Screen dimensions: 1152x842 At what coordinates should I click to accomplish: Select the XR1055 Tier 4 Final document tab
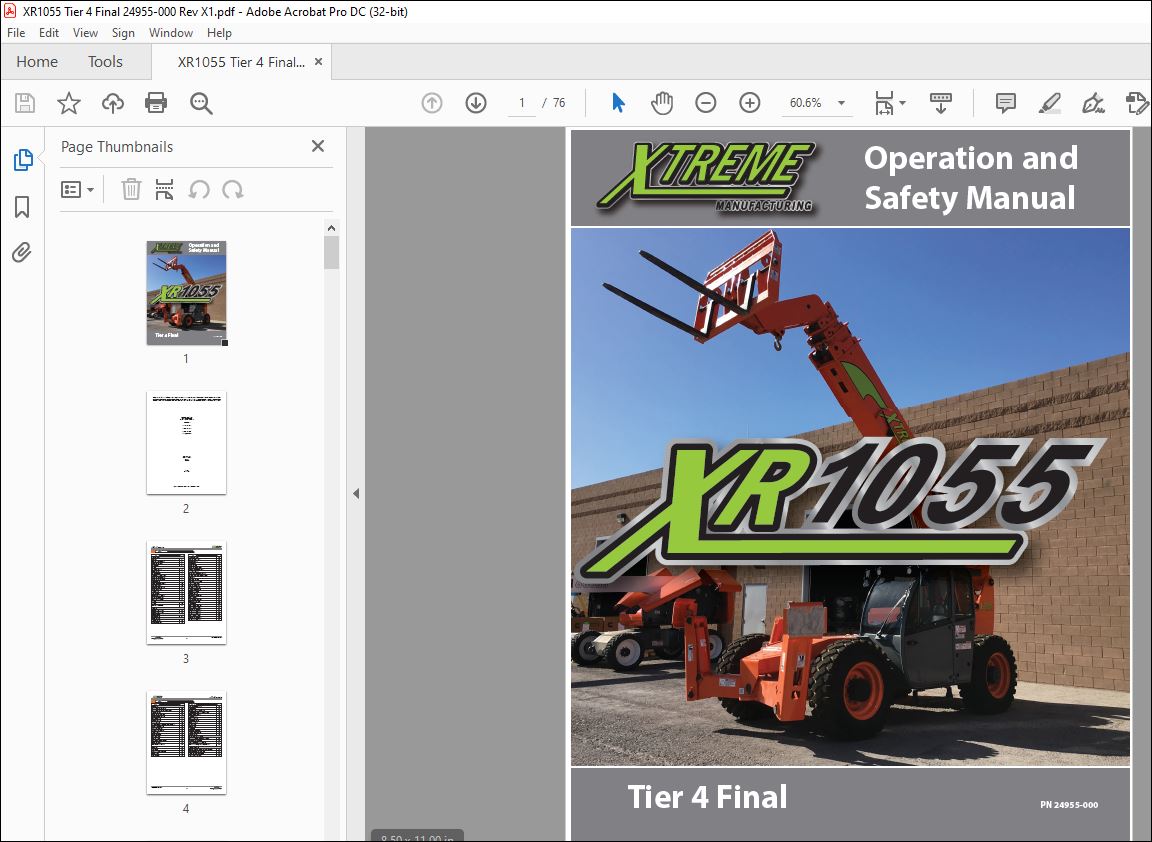click(241, 62)
